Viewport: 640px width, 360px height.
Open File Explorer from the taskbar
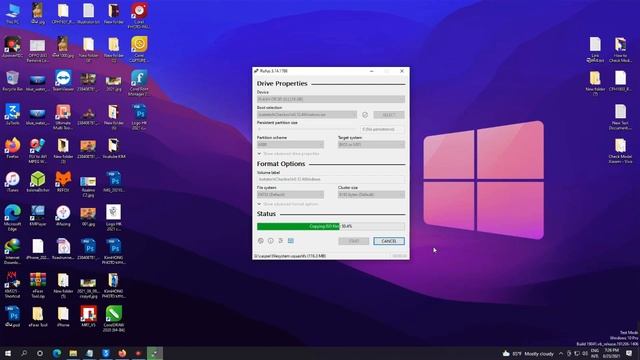click(x=73, y=353)
